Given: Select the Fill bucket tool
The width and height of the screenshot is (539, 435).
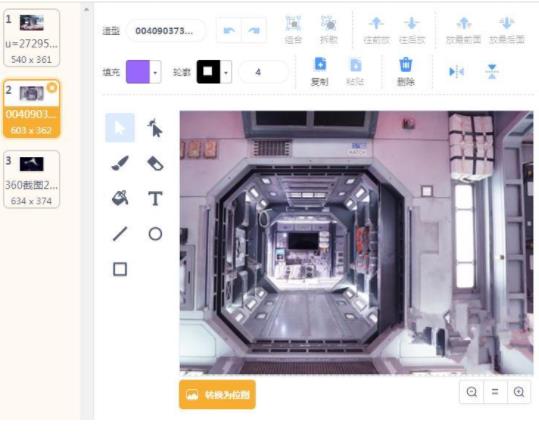Looking at the screenshot, I should pyautogui.click(x=120, y=198).
